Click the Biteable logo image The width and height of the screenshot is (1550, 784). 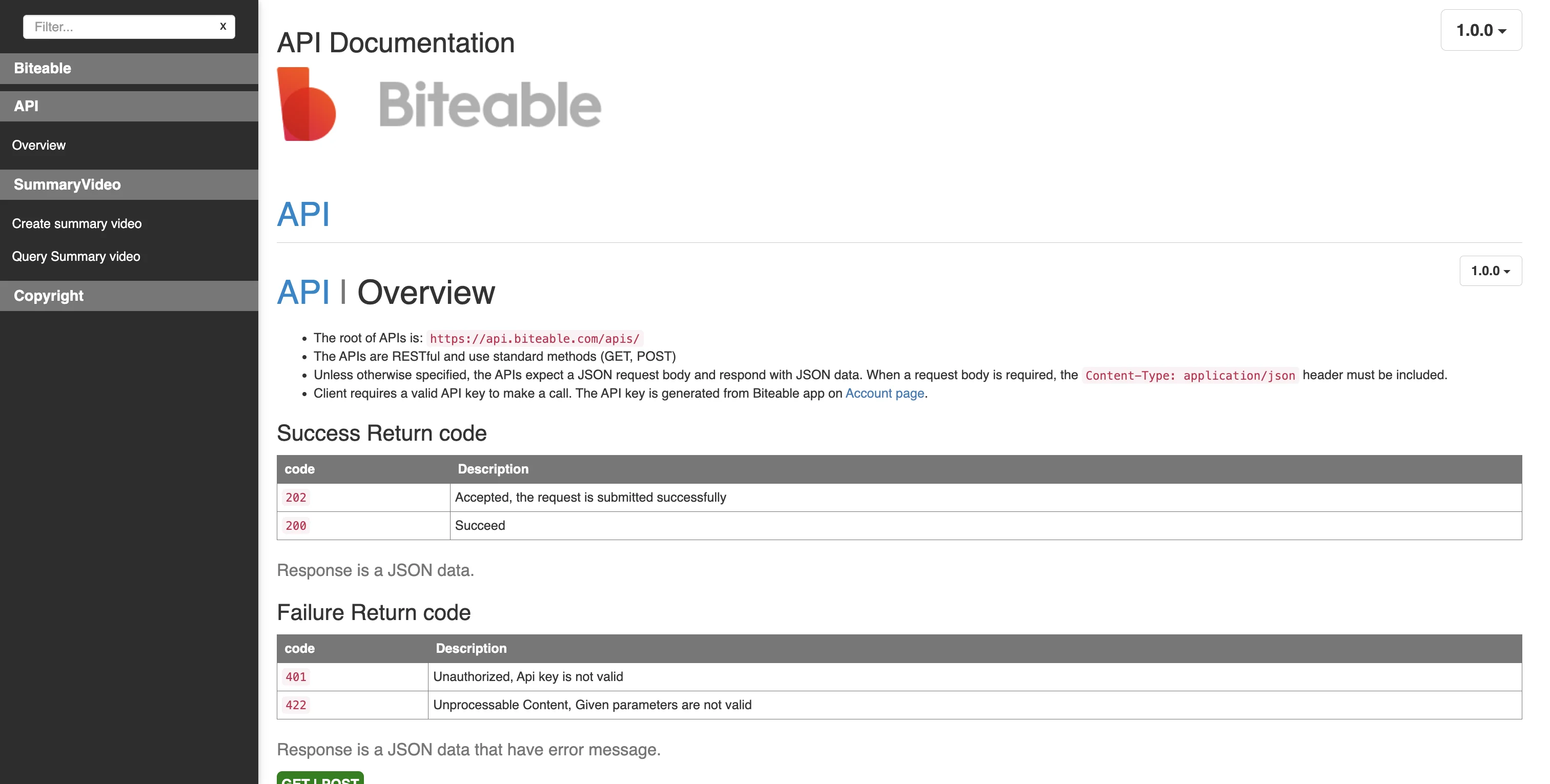click(x=439, y=104)
